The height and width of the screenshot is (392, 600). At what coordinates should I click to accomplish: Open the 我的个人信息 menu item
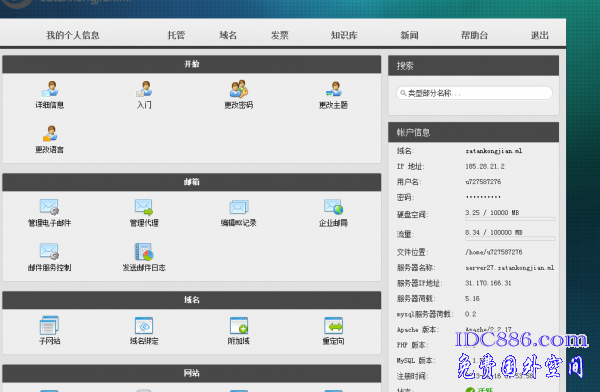[x=73, y=35]
